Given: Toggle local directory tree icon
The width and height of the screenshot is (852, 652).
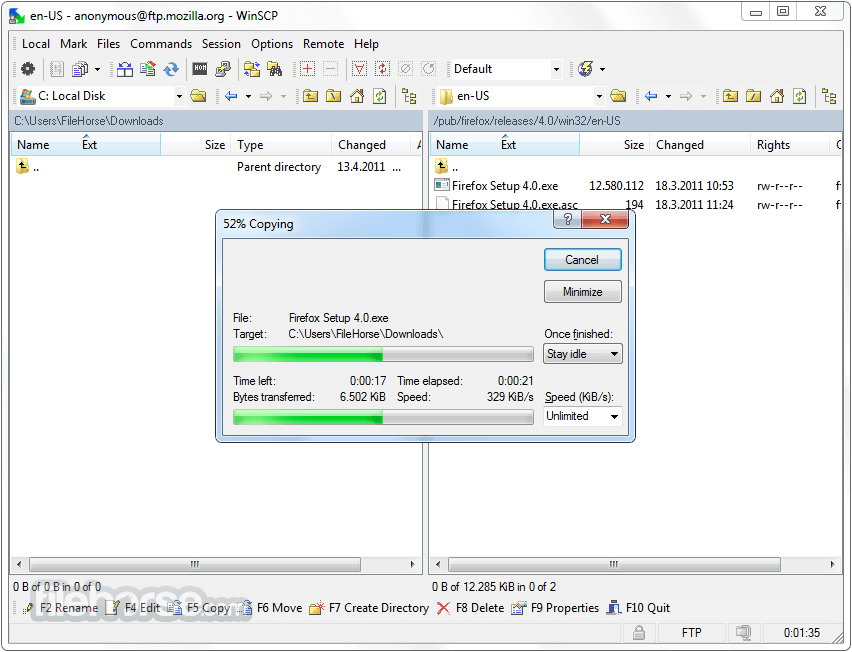Looking at the screenshot, I should pyautogui.click(x=409, y=96).
